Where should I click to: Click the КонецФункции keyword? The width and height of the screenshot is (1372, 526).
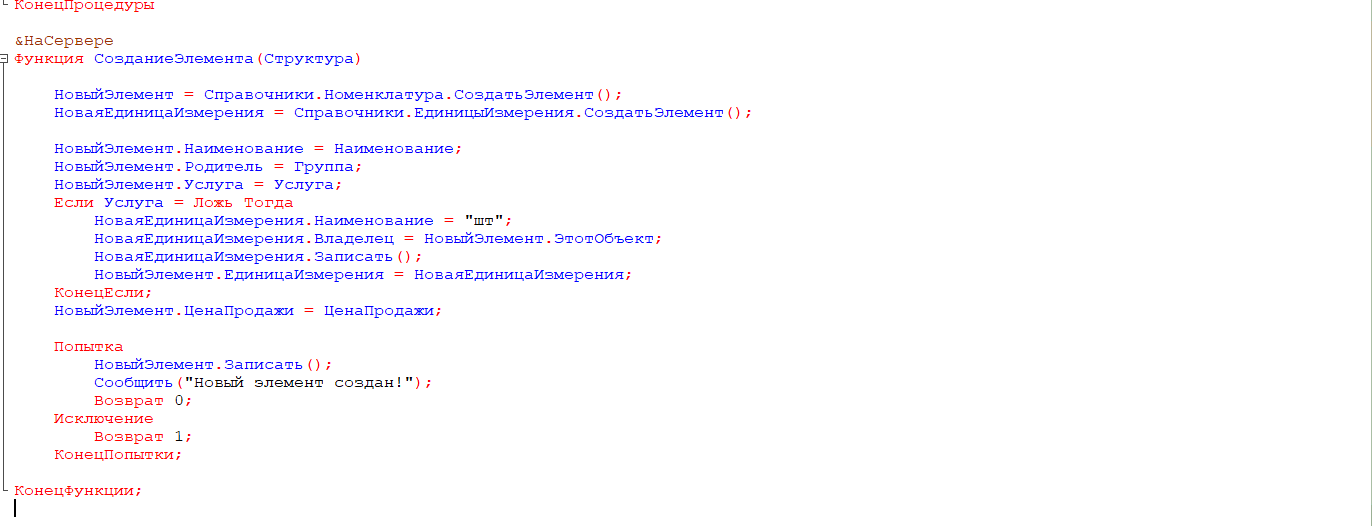click(74, 491)
